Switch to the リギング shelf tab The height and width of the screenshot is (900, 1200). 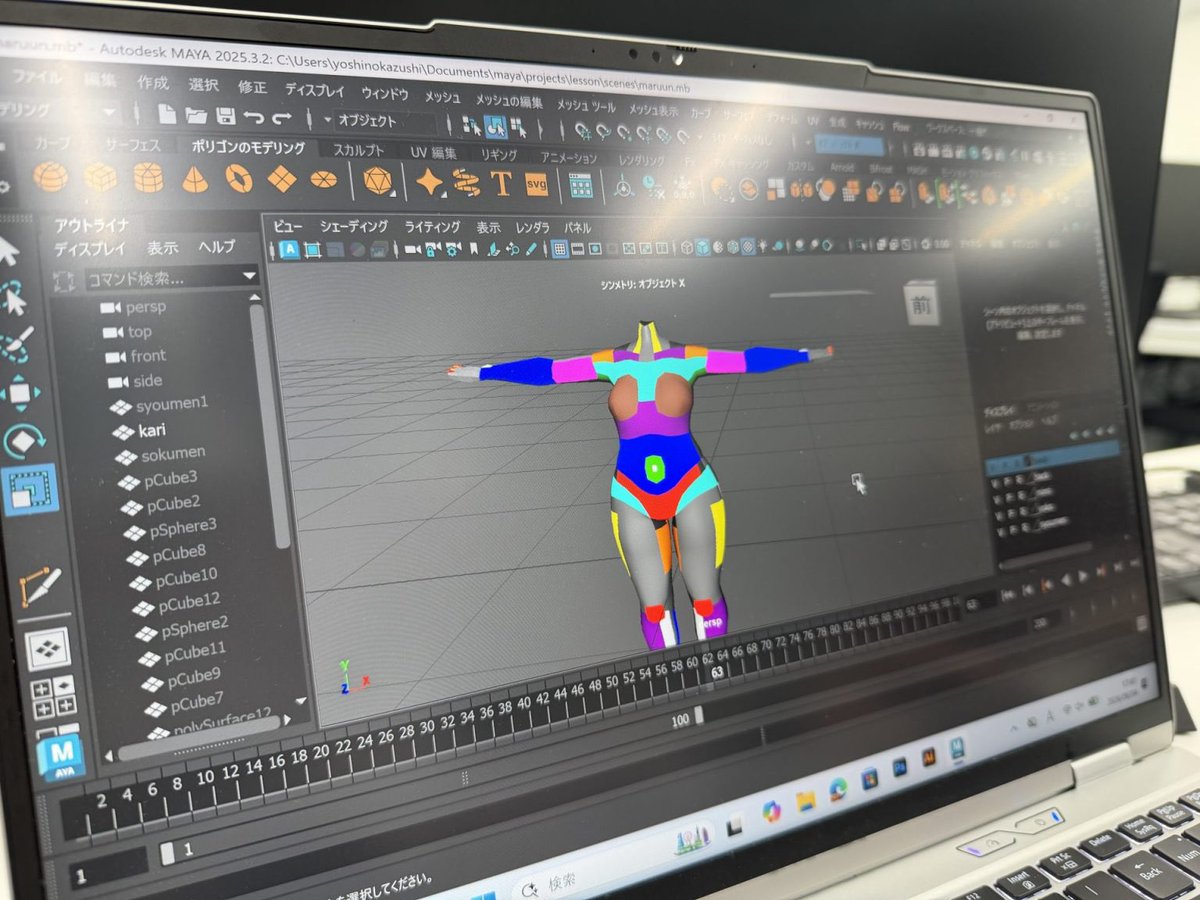pos(498,156)
